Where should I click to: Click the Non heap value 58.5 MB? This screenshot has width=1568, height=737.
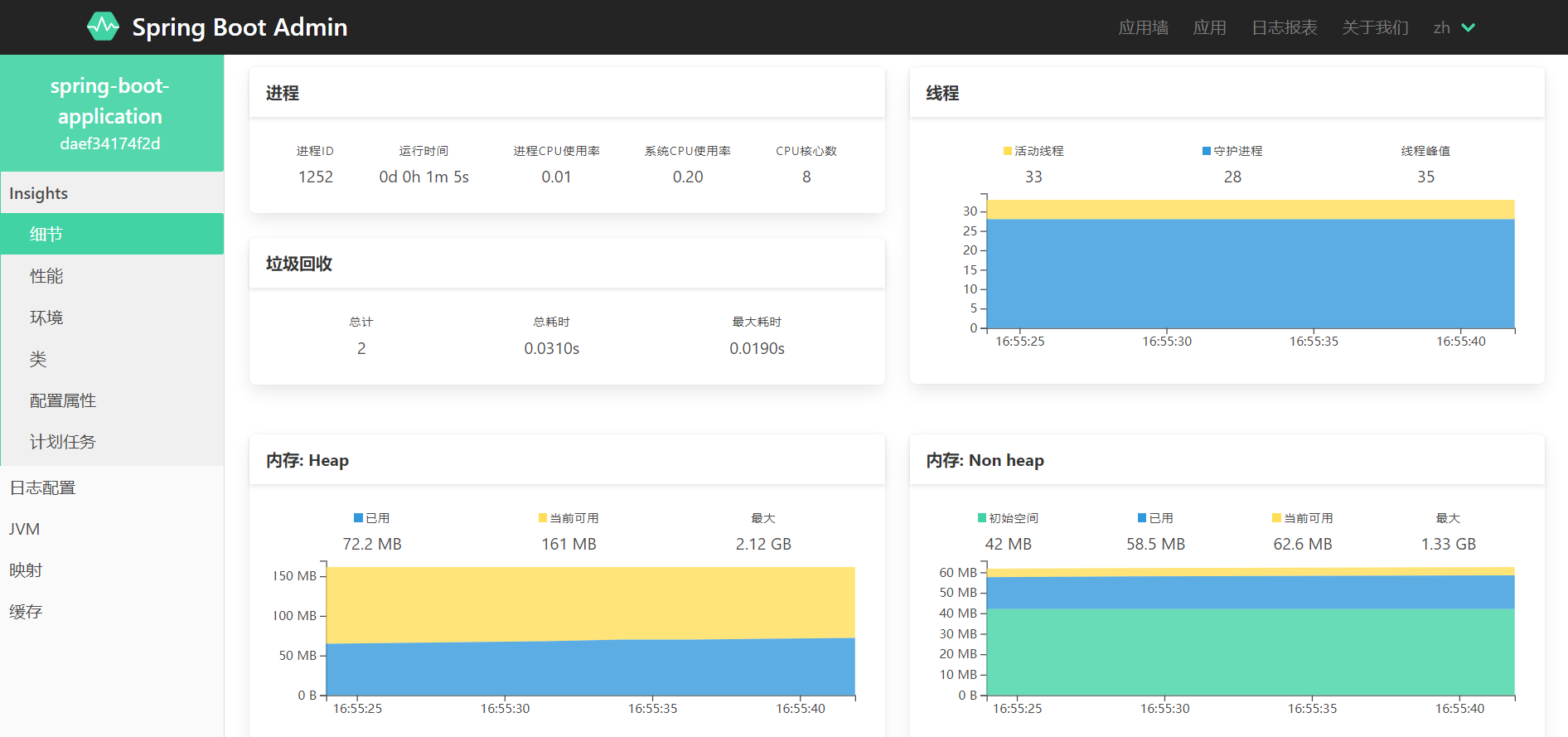pos(1155,544)
